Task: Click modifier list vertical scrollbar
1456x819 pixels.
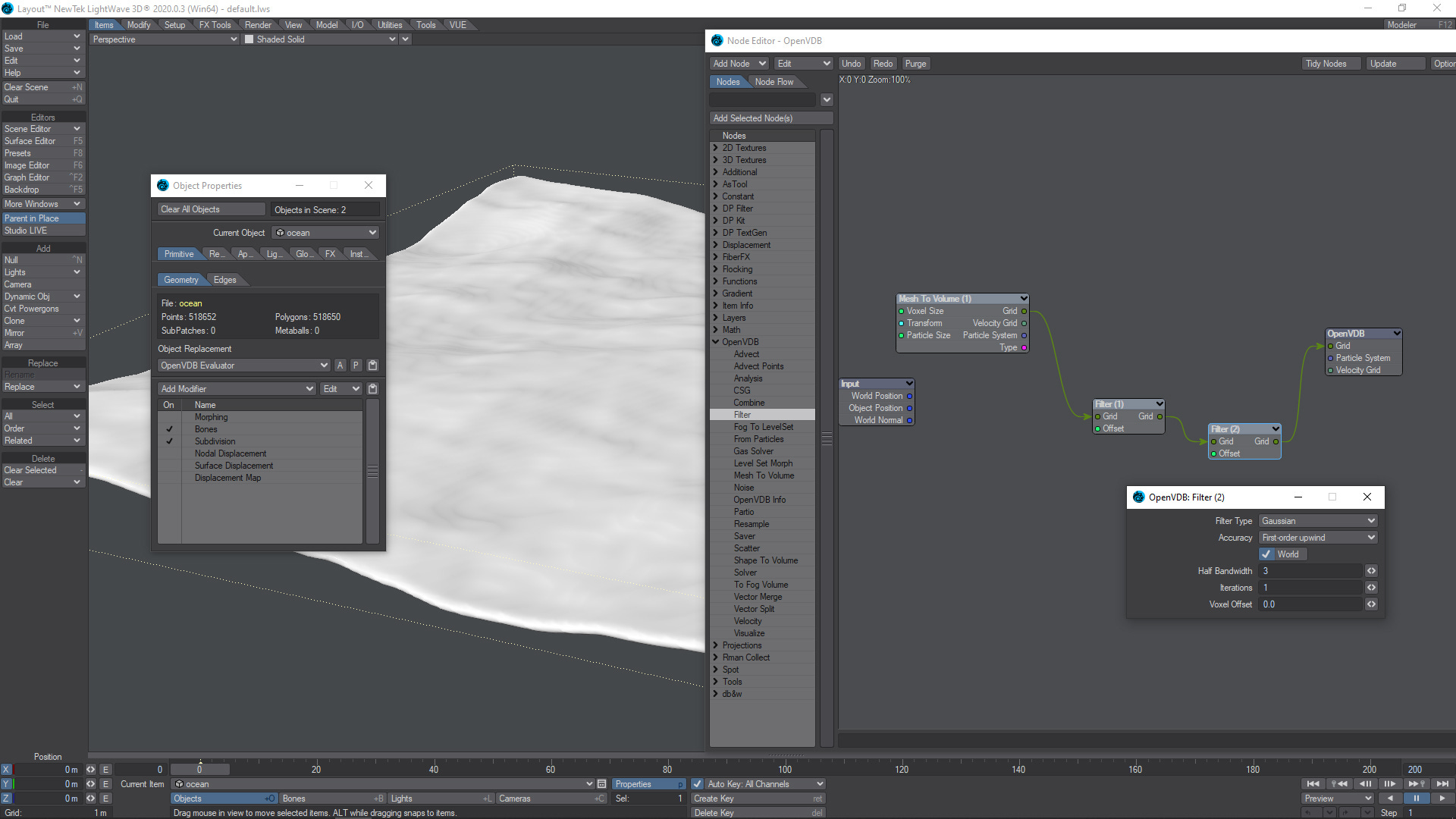Action: 372,471
